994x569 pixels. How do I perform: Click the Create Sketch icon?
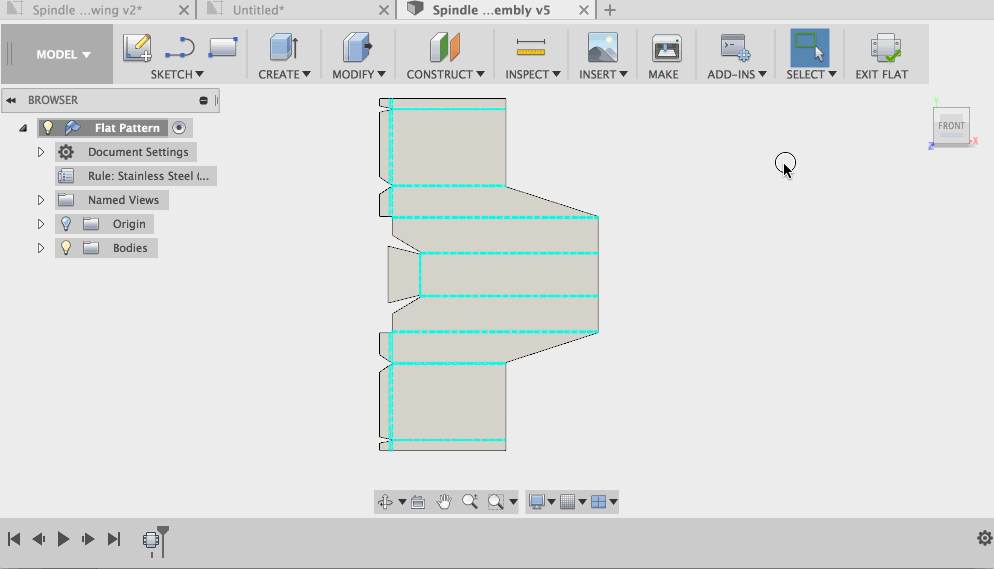pos(137,48)
